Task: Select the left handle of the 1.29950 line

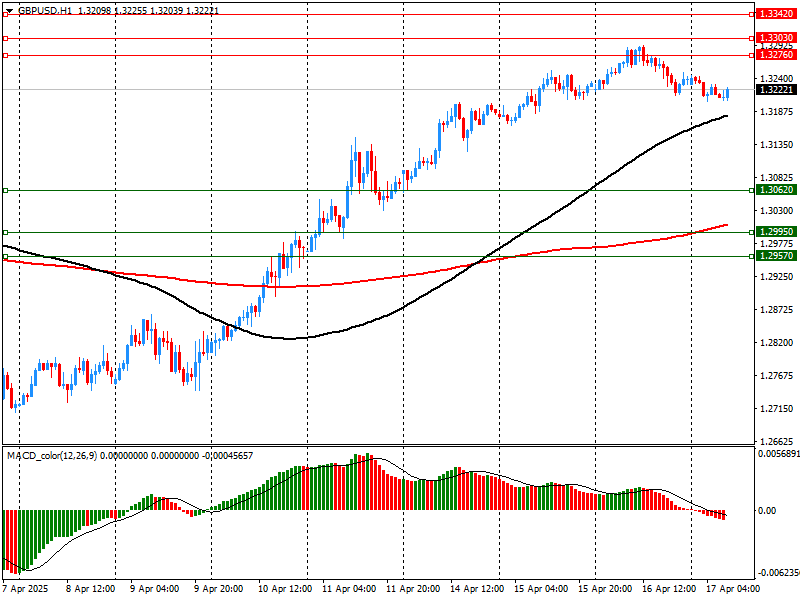Action: (x=5, y=232)
